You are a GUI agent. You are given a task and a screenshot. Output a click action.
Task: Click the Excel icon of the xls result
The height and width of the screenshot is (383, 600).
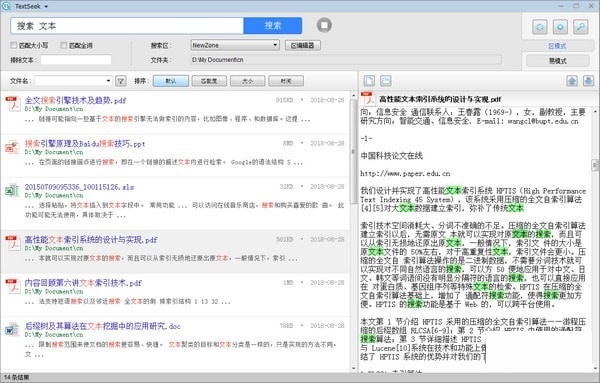(13, 190)
